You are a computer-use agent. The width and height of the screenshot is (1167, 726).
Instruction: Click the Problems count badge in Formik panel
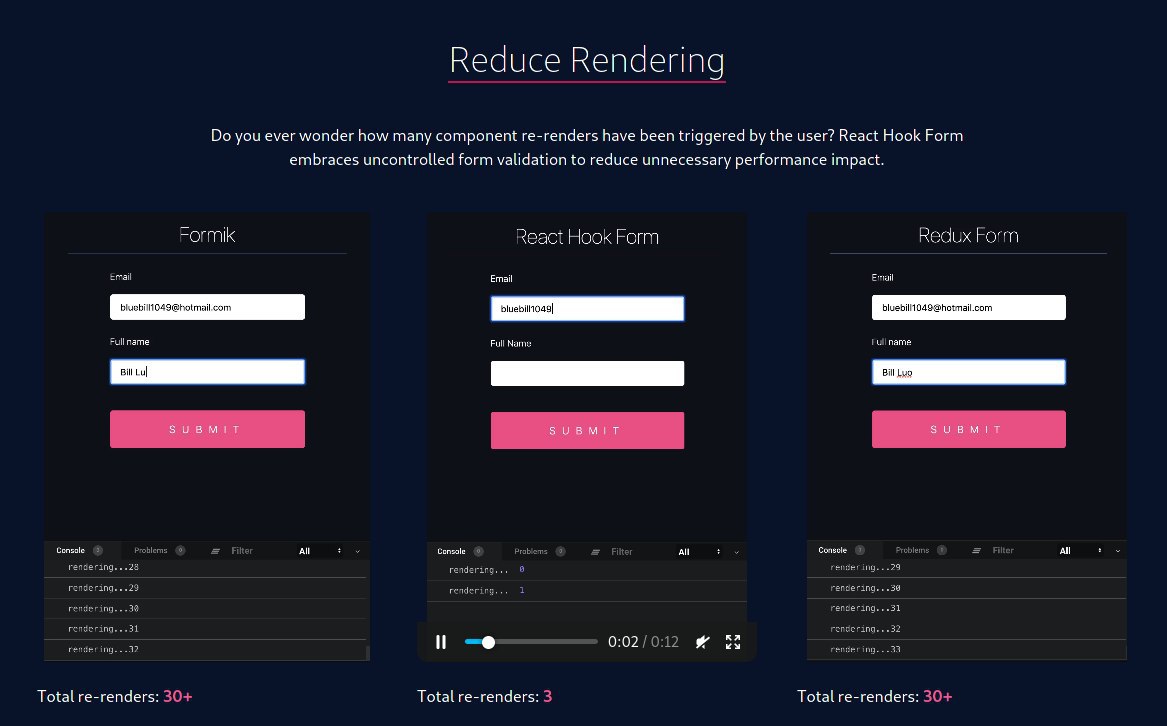click(180, 550)
